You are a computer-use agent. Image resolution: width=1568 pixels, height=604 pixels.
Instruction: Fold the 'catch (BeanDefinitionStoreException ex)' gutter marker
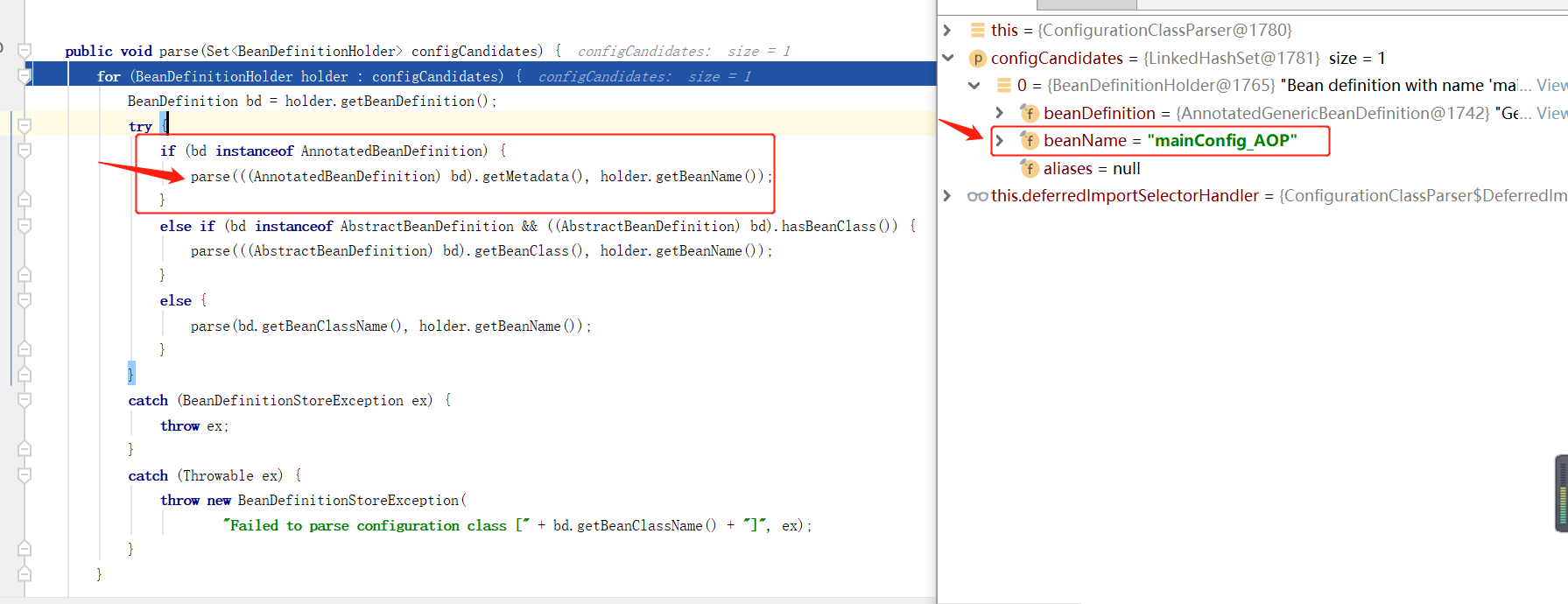coord(25,400)
